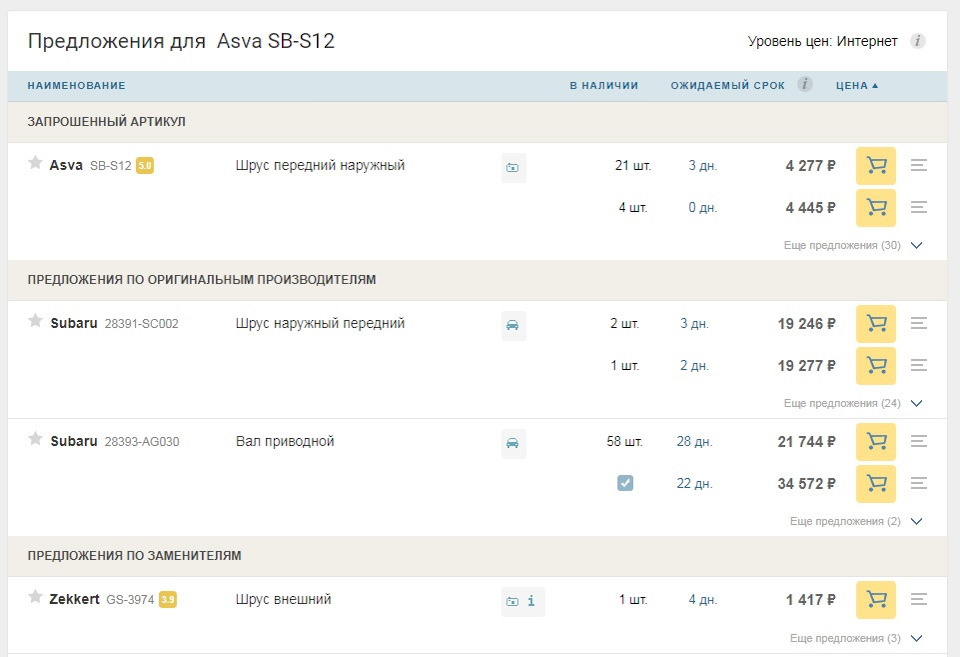Toggle the checkbox in 34 572 ₽ row
The height and width of the screenshot is (657, 960).
[625, 483]
